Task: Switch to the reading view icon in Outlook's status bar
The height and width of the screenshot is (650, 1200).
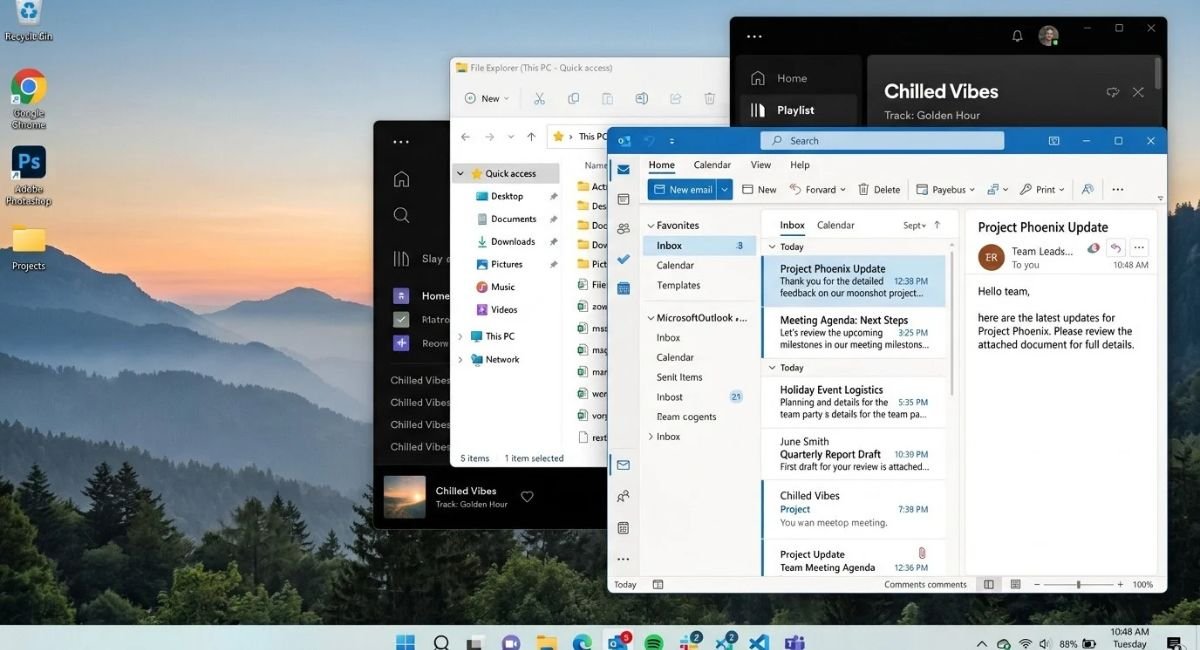Action: [x=1015, y=584]
